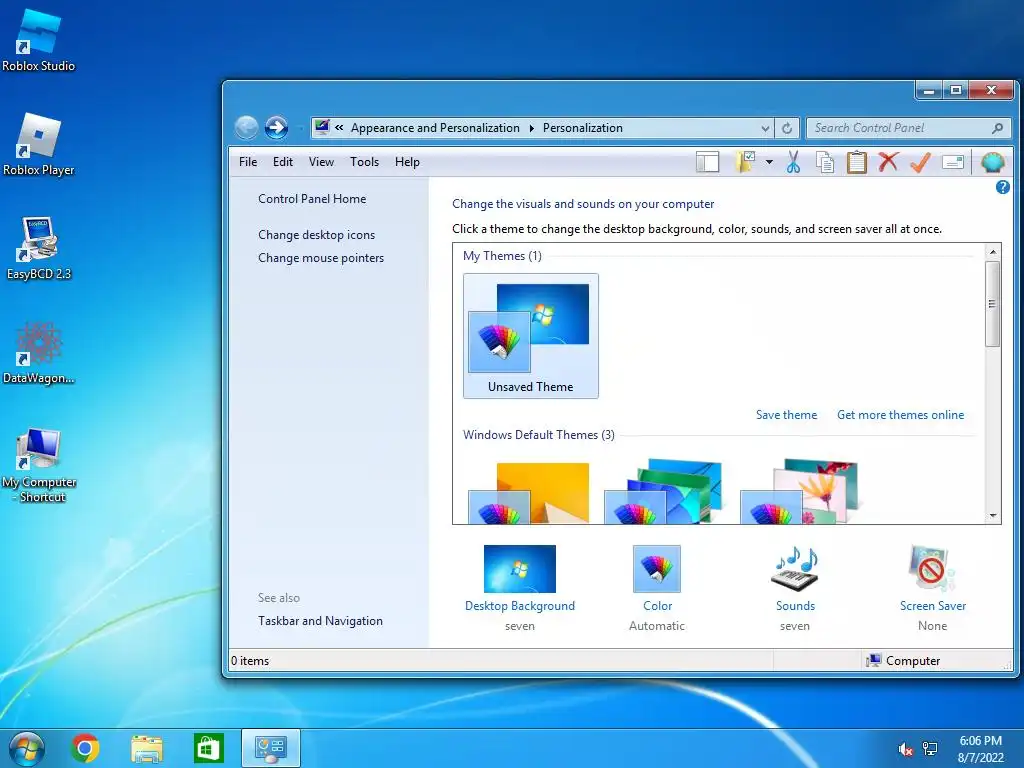Select the Roblox Player desktop icon

click(38, 144)
